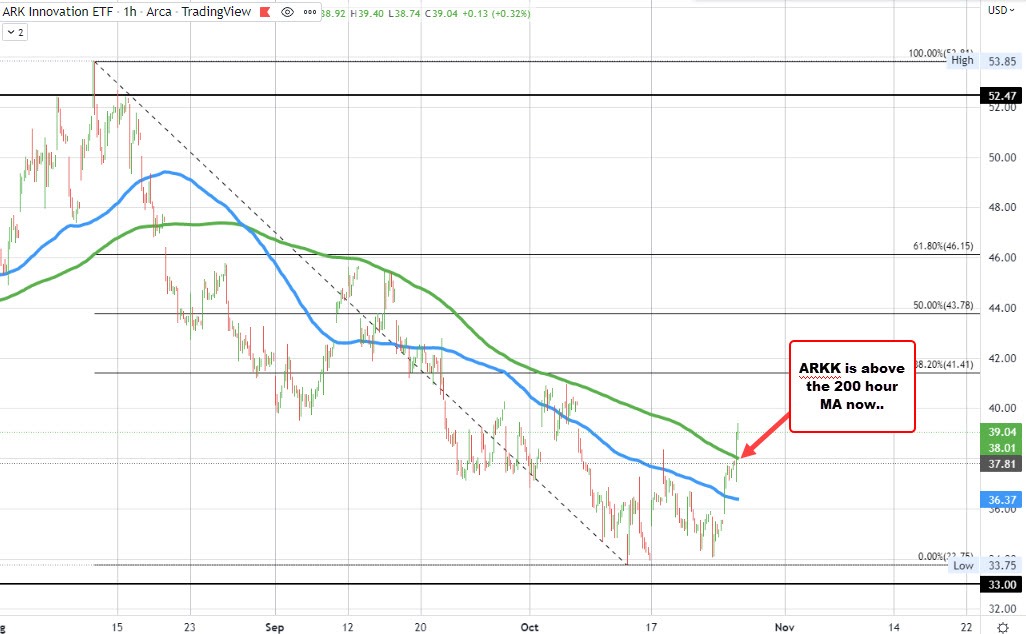Click the low value L38.74 in legend
The image size is (1026, 634).
click(x=404, y=13)
